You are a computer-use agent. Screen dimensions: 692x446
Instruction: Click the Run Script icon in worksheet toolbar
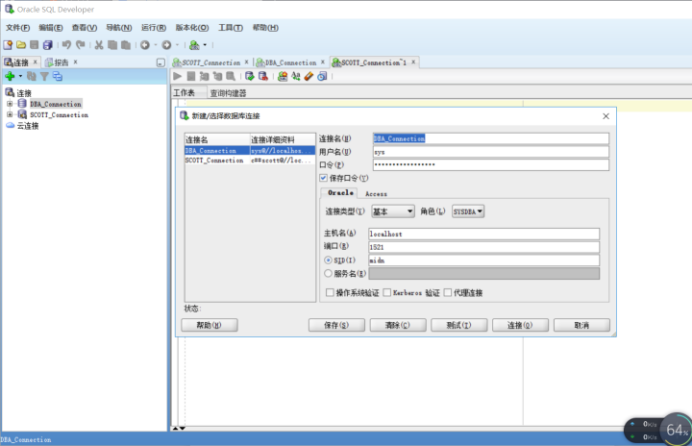coord(191,76)
